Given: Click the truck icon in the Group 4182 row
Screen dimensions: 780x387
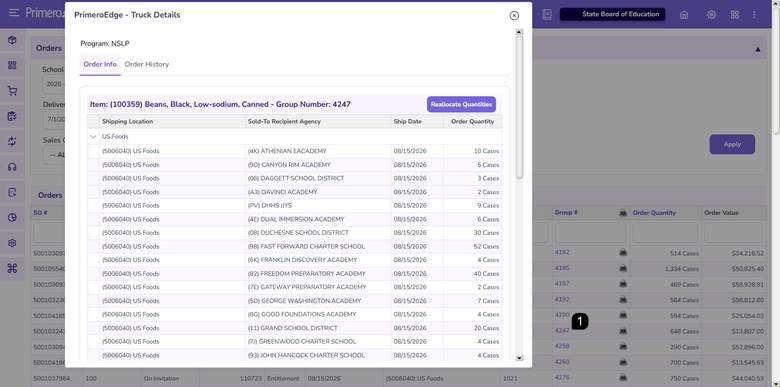Looking at the screenshot, I should [623, 253].
